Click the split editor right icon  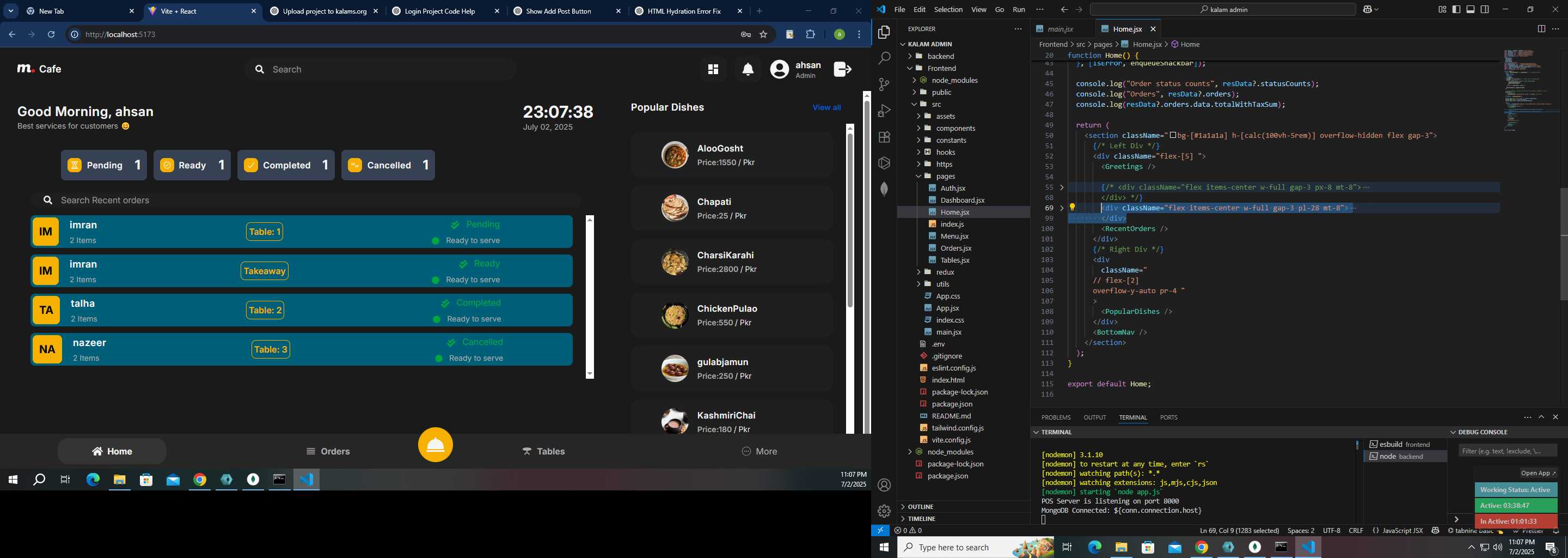1541,29
